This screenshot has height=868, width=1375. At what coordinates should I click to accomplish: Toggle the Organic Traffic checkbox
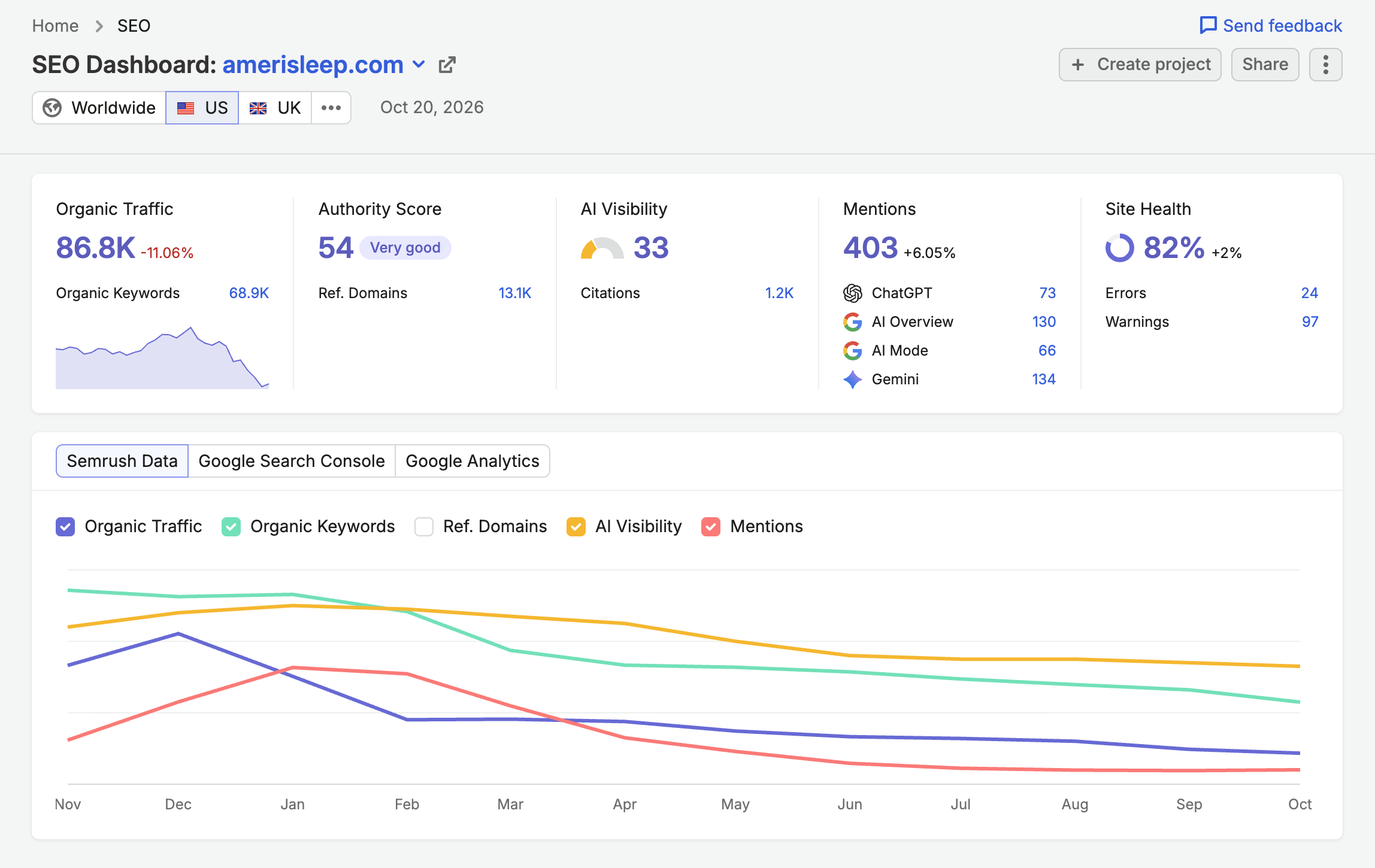(65, 526)
